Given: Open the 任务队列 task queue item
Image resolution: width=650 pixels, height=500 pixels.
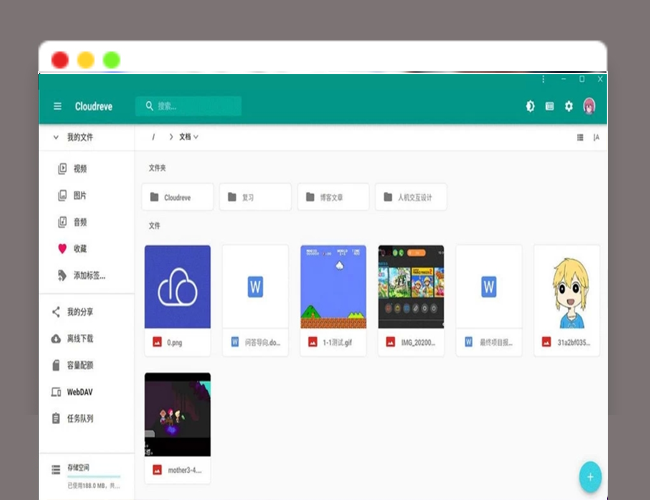Looking at the screenshot, I should 80,419.
